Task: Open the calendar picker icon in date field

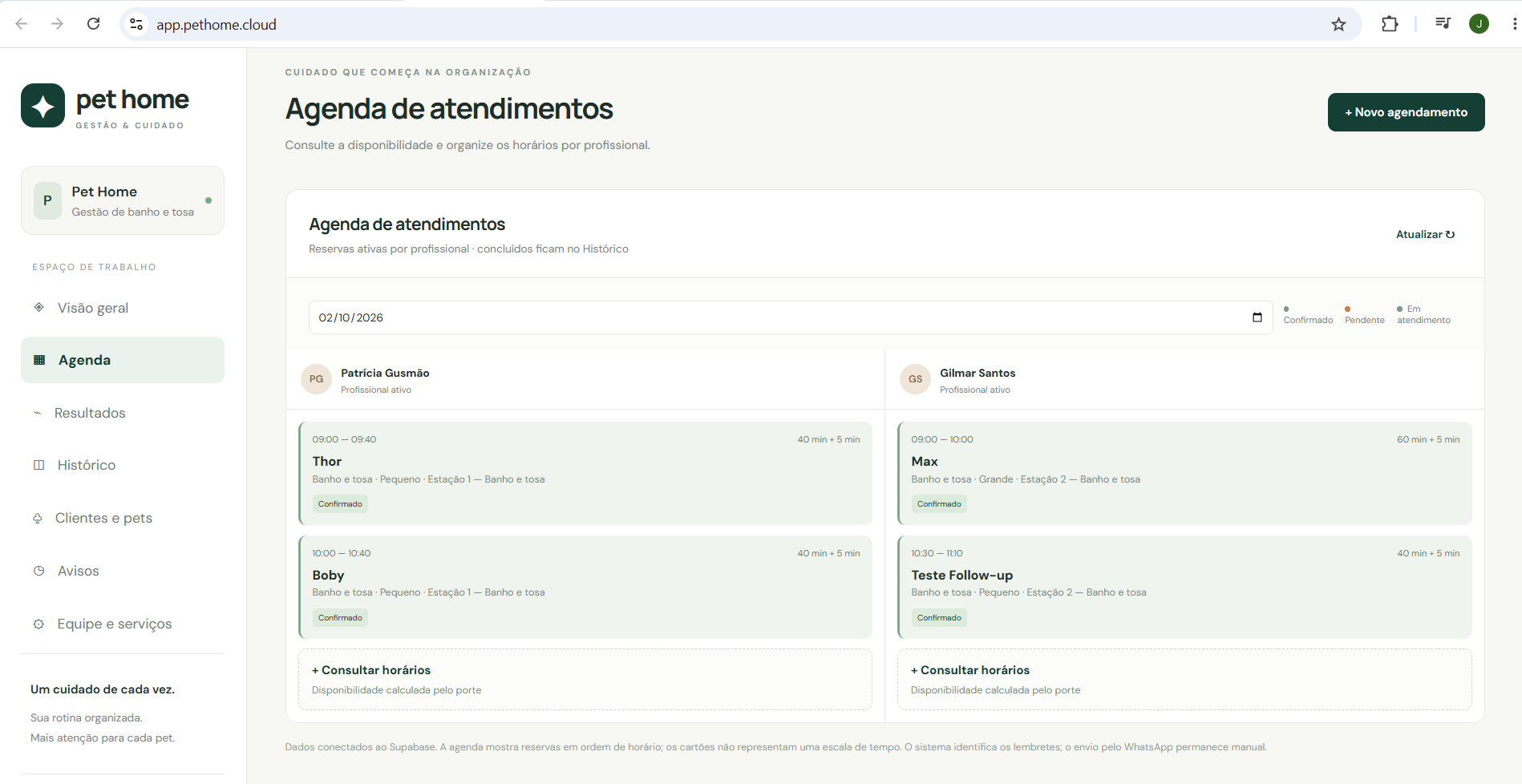Action: pyautogui.click(x=1257, y=317)
